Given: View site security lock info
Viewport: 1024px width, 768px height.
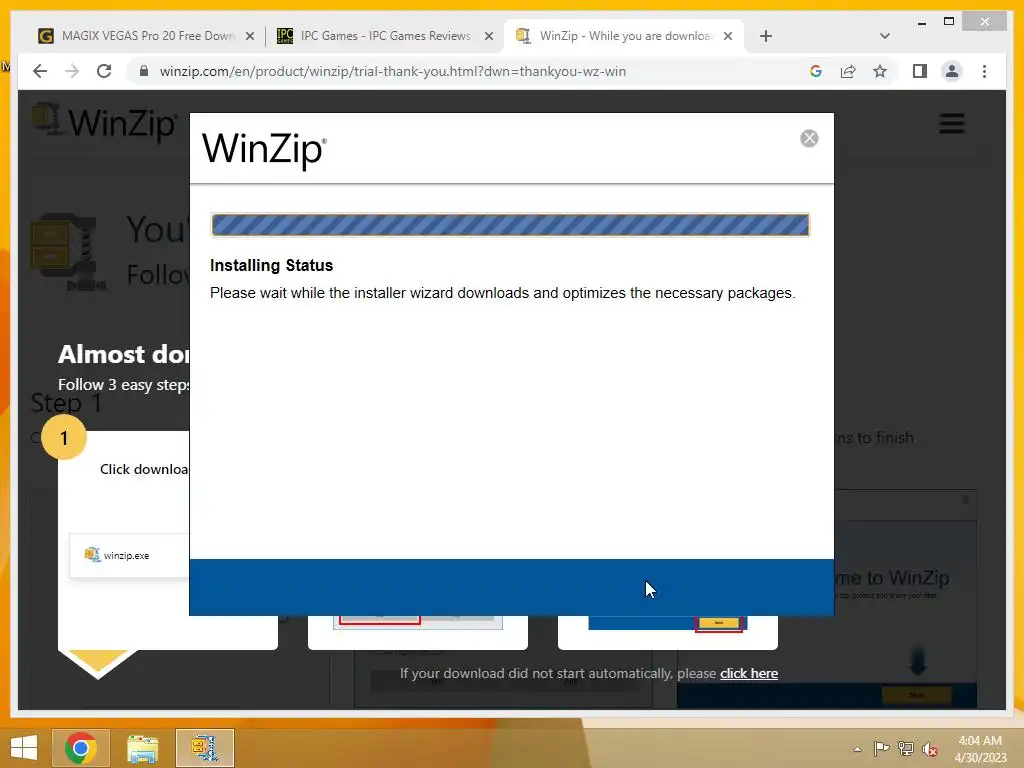Looking at the screenshot, I should 144,71.
